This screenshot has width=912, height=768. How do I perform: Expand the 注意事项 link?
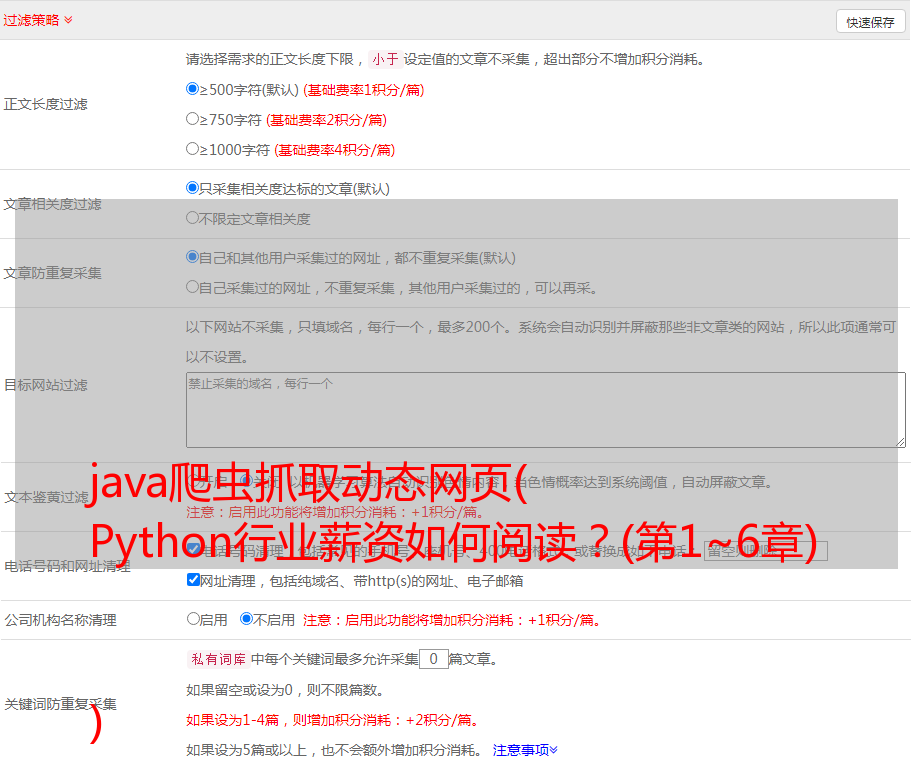coord(525,751)
